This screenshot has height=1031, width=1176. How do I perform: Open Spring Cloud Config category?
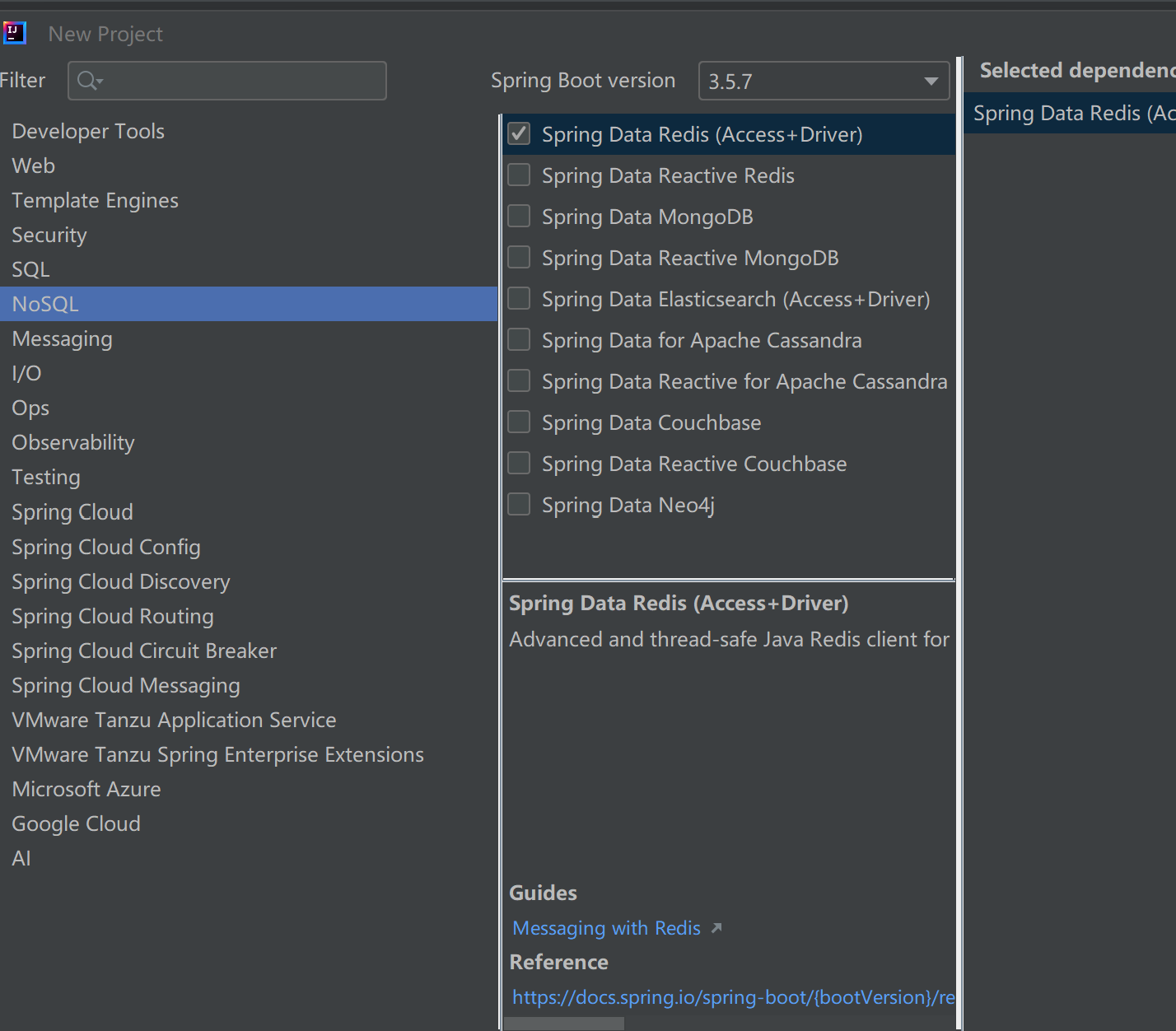(249, 547)
